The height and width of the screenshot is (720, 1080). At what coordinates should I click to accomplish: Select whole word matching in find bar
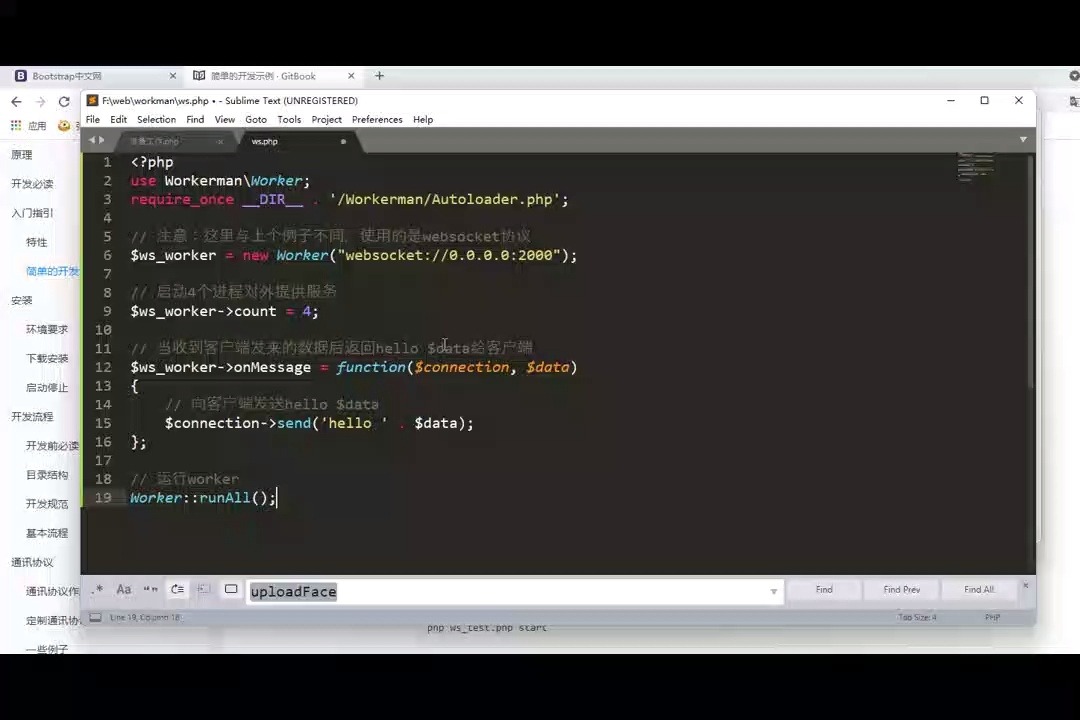(150, 590)
